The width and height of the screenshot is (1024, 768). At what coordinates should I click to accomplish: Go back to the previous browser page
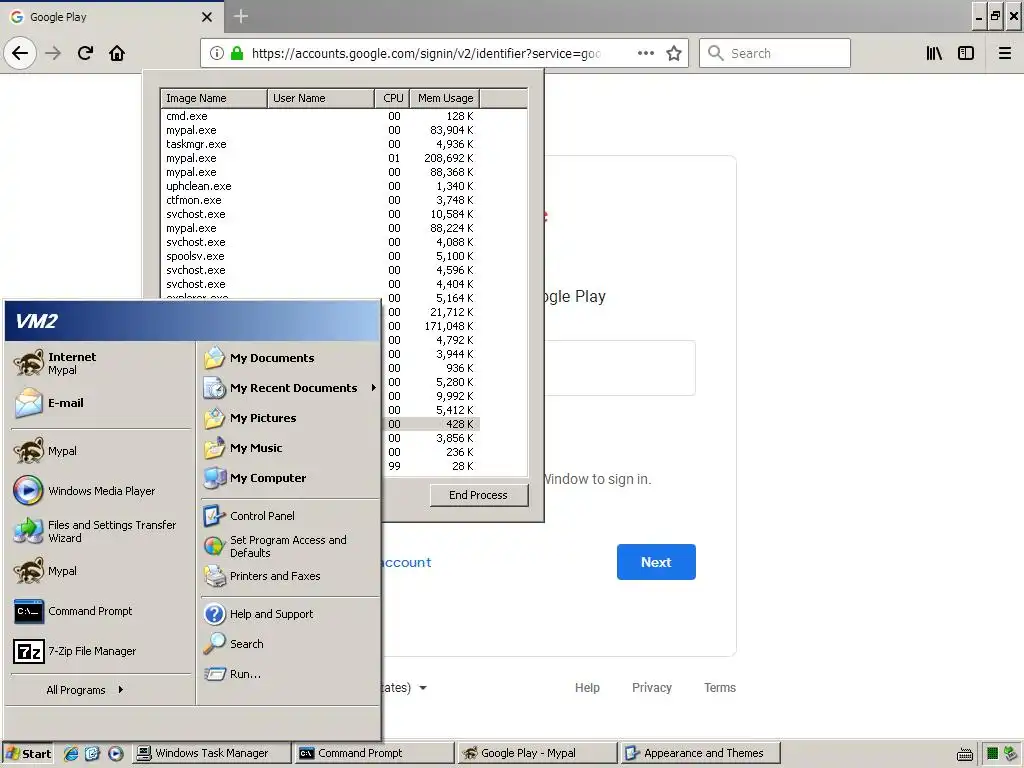[x=20, y=53]
